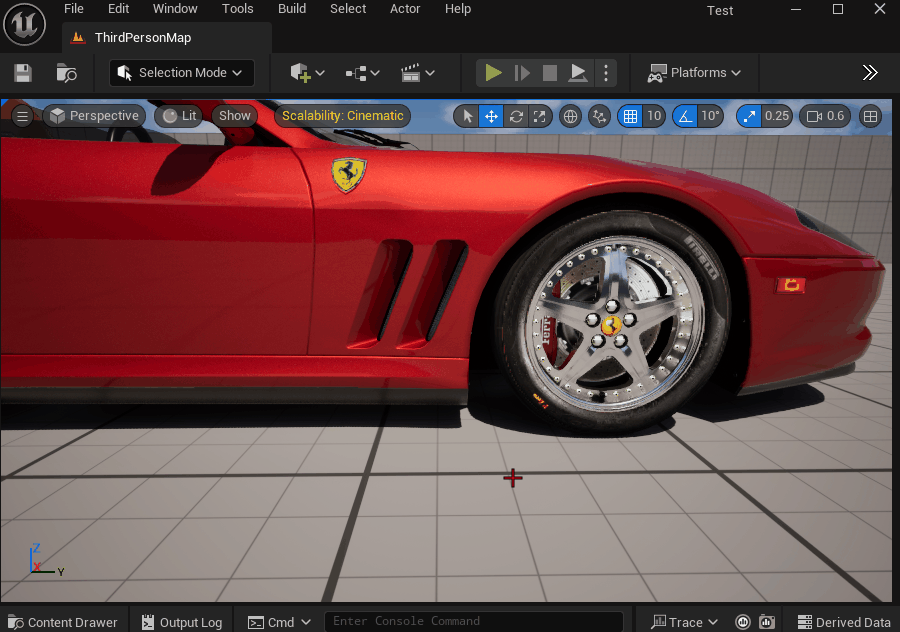Viewport: 900px width, 632px height.
Task: Click the Scalability: Cinematic label
Action: (x=343, y=116)
